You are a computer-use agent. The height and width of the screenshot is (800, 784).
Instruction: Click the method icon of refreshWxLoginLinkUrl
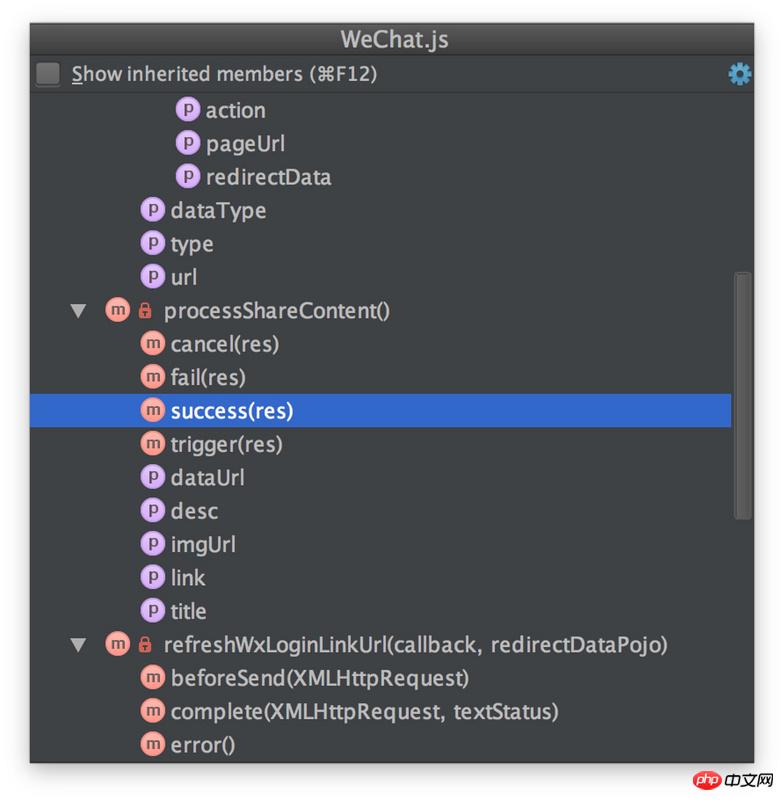pyautogui.click(x=117, y=644)
